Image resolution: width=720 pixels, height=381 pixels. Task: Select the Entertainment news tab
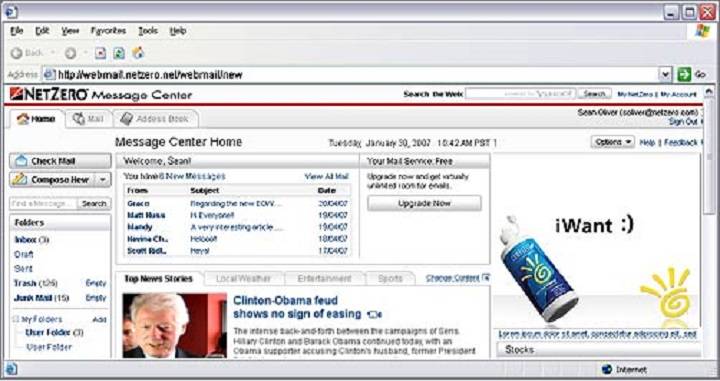(x=324, y=279)
